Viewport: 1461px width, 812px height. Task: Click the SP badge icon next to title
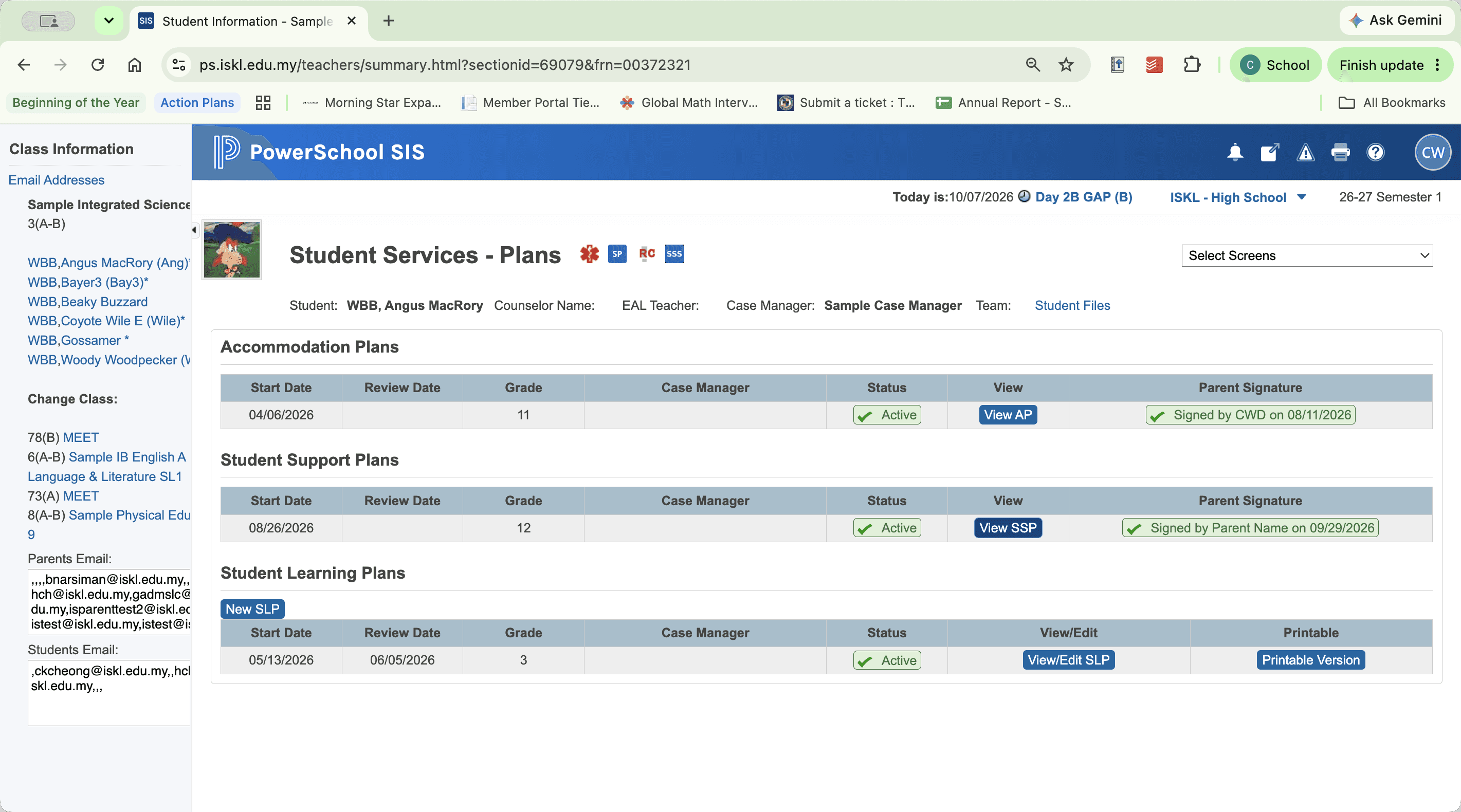point(617,253)
